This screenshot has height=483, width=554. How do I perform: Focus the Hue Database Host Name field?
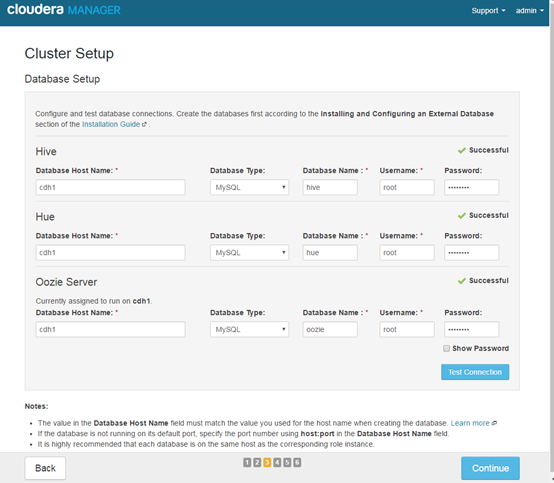[111, 253]
